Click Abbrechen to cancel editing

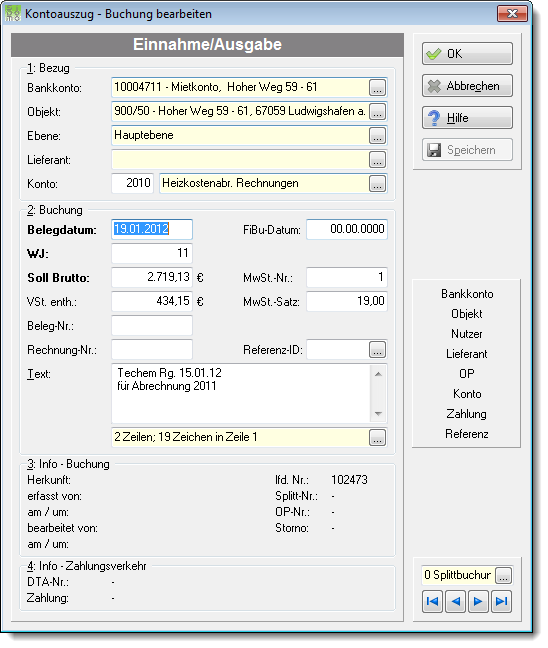467,86
